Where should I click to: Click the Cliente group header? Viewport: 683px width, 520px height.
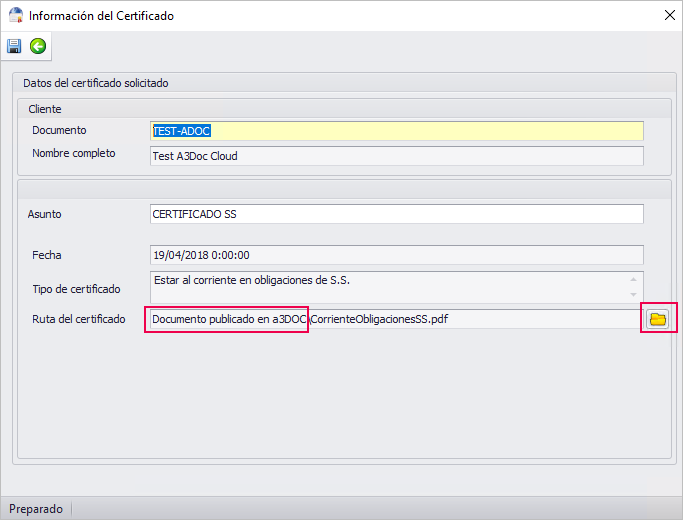[x=45, y=109]
